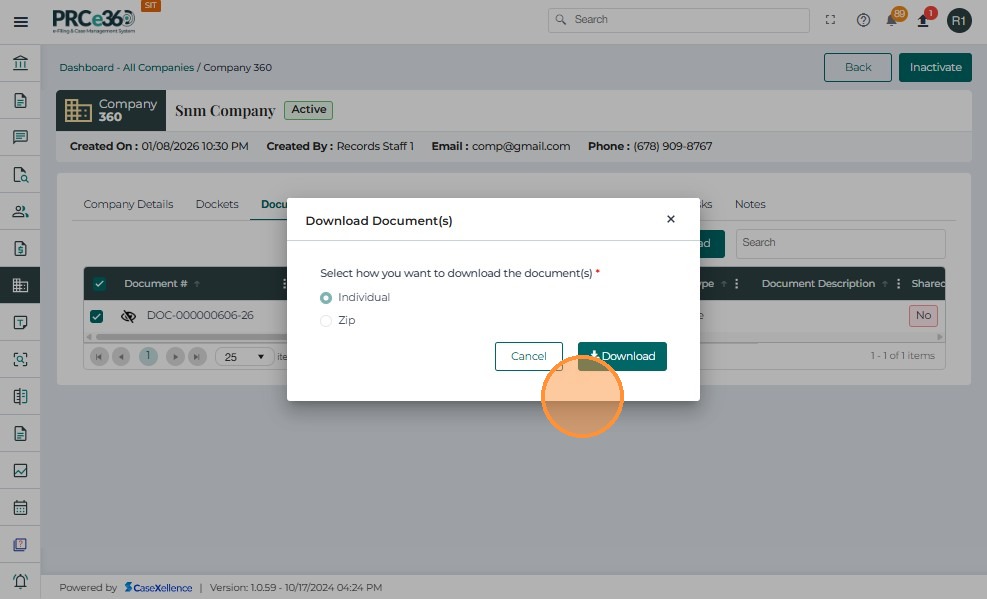Uncheck the DOC-000000606-26 row checkbox
The width and height of the screenshot is (987, 599).
pos(97,316)
